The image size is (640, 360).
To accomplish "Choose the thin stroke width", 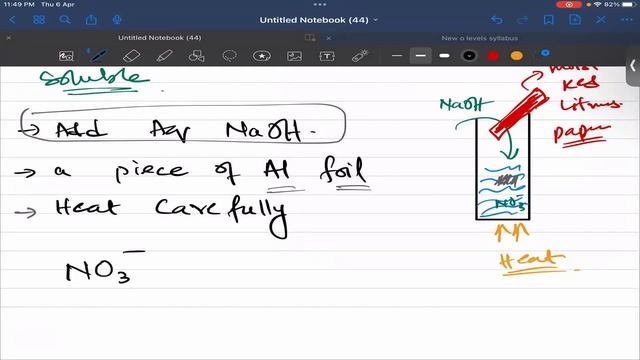I will [x=397, y=56].
